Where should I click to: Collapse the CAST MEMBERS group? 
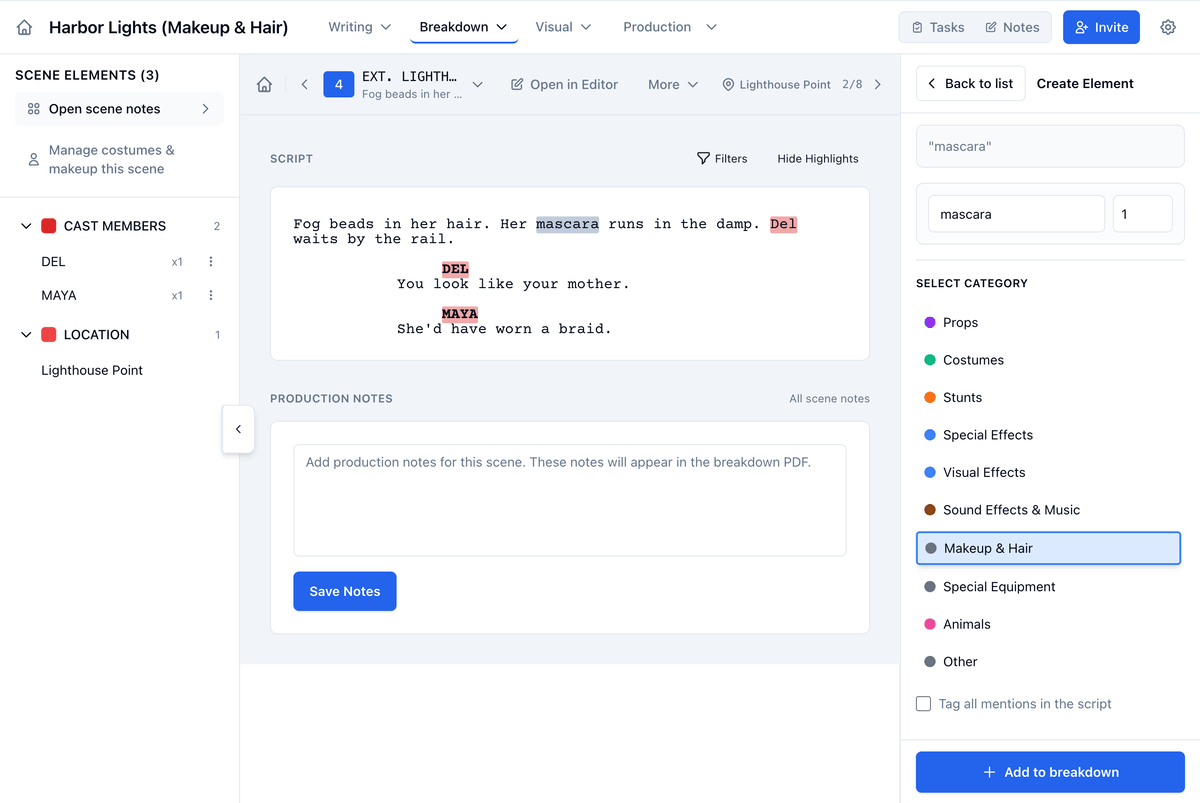[x=27, y=226]
